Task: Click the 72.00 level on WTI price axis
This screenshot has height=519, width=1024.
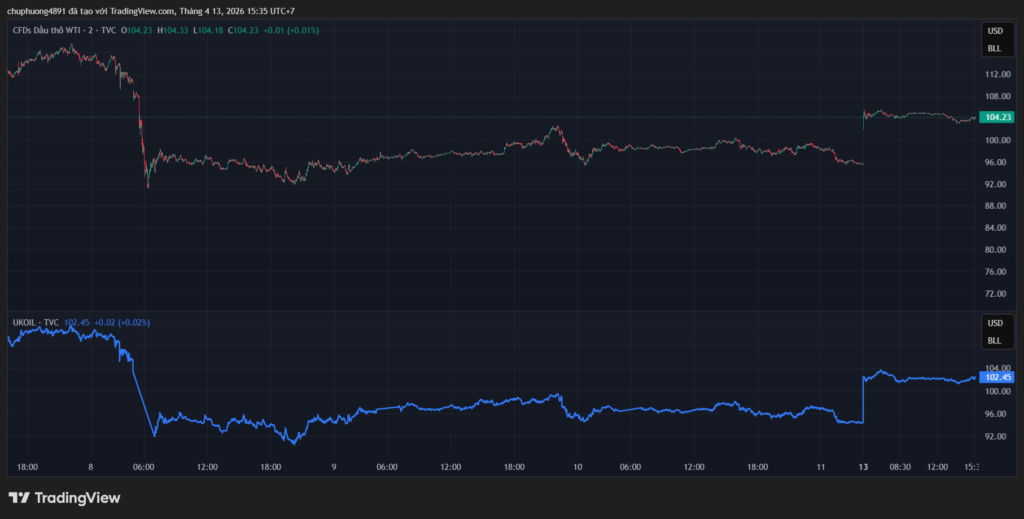Action: click(x=996, y=294)
